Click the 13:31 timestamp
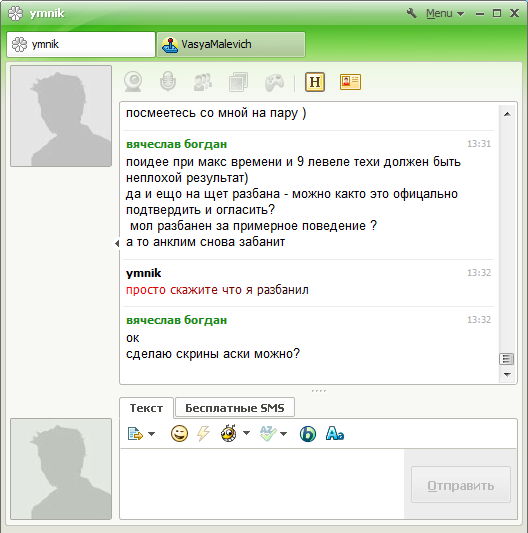The height and width of the screenshot is (533, 528). (479, 144)
